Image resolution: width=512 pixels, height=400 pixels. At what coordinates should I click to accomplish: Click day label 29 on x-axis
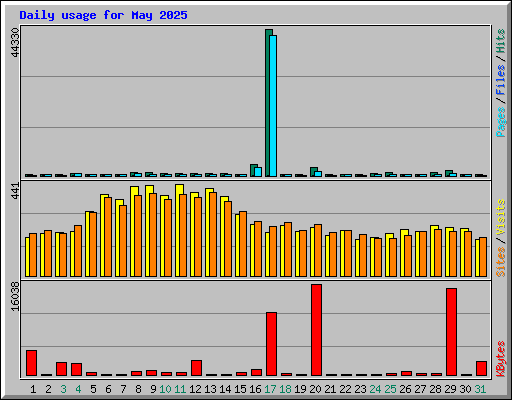click(450, 389)
